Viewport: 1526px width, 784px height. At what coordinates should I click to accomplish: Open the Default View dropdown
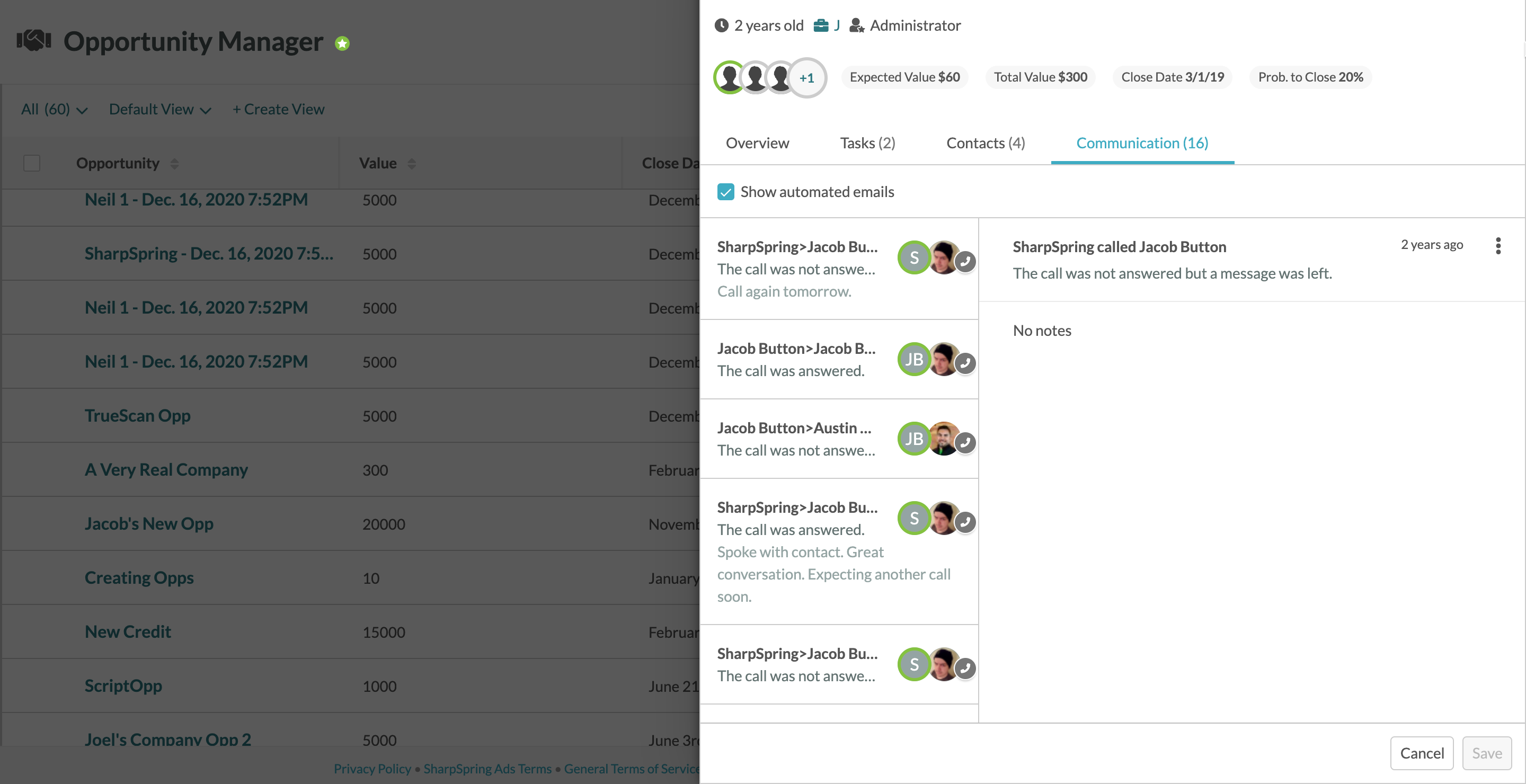pyautogui.click(x=160, y=110)
